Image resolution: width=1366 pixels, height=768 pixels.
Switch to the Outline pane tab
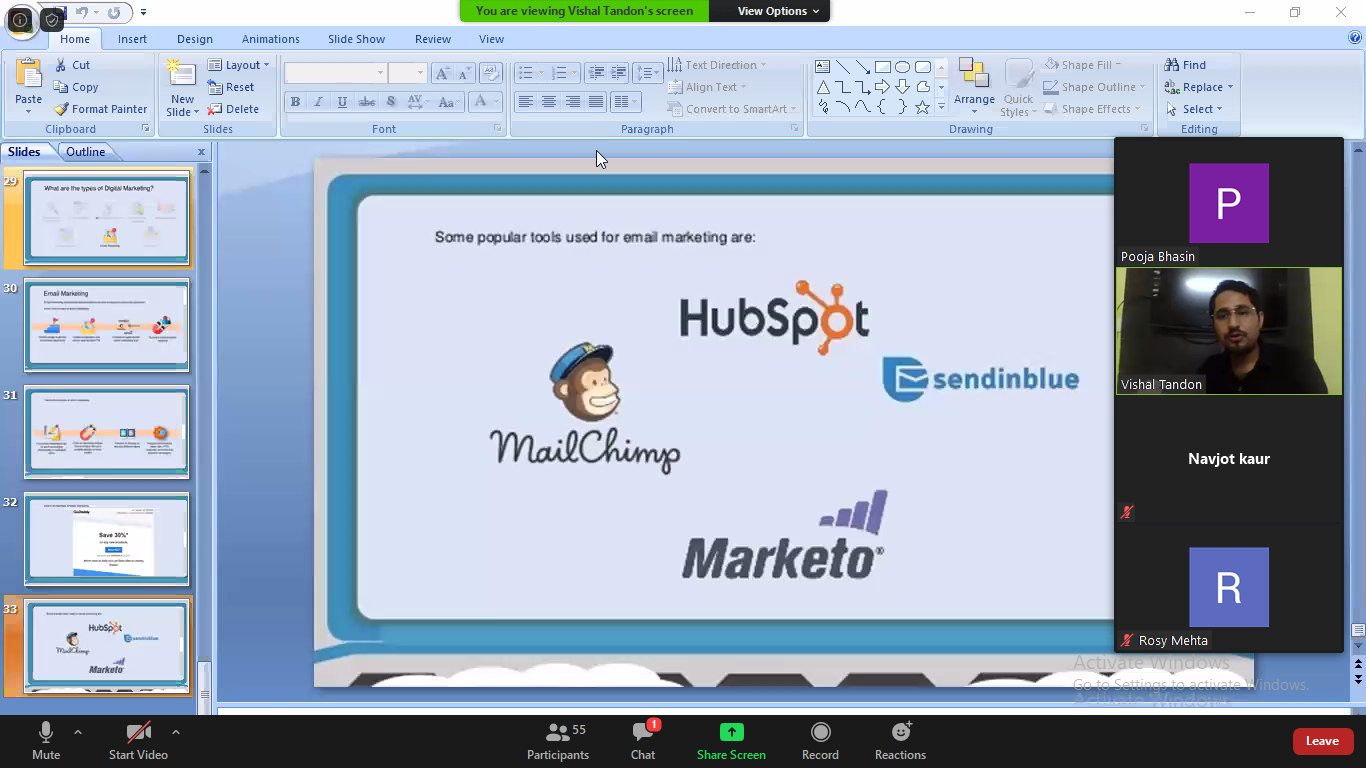86,152
